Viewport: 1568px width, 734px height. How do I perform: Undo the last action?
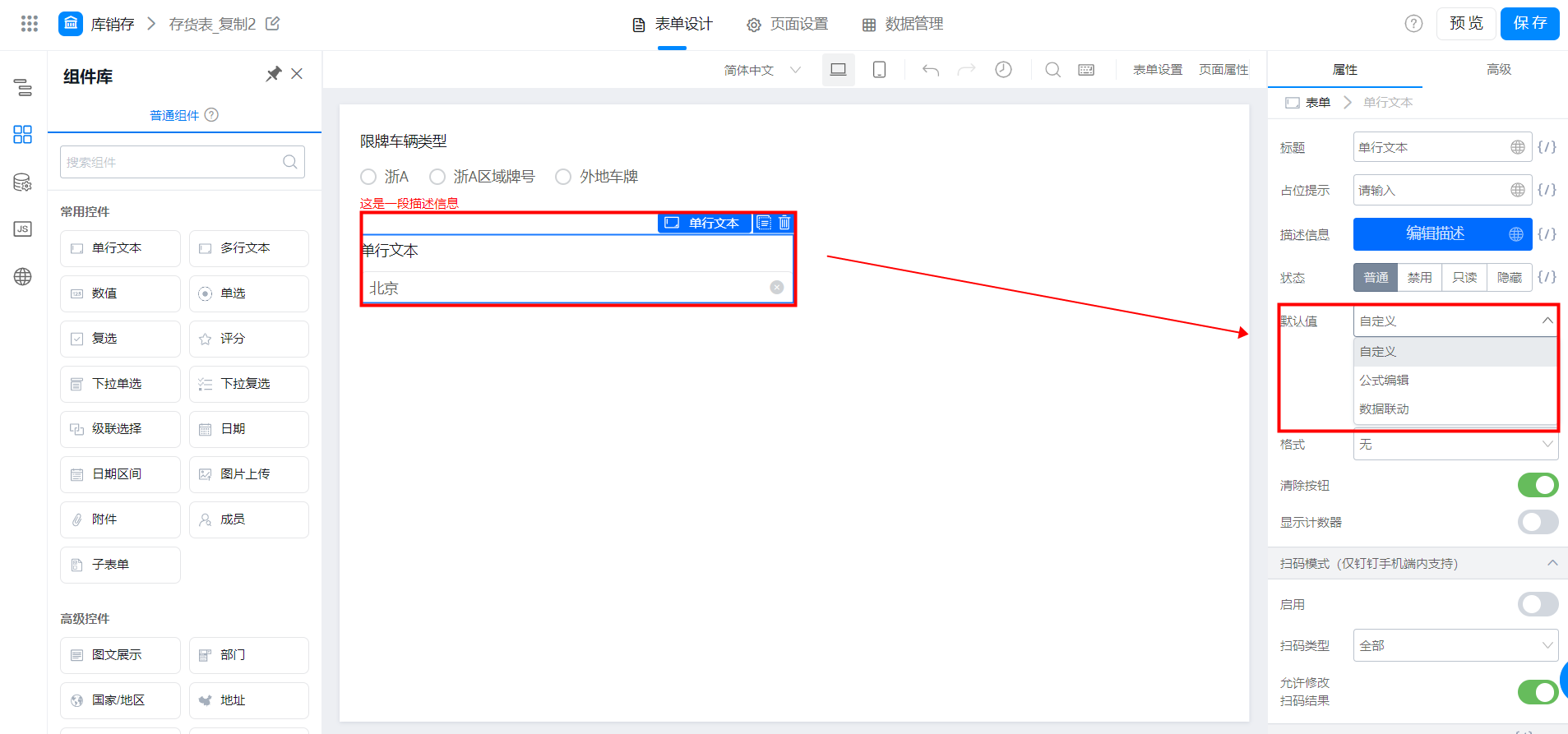[x=931, y=70]
